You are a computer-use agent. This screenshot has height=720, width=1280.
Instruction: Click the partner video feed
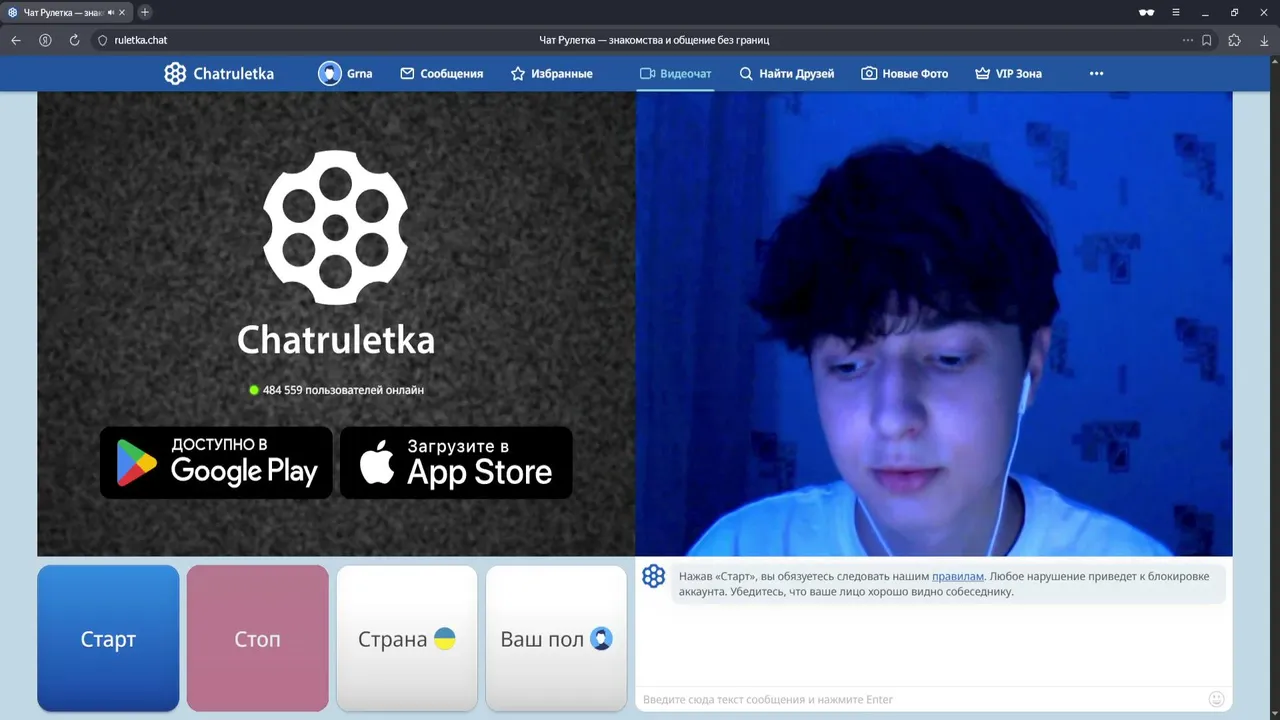[x=934, y=324]
